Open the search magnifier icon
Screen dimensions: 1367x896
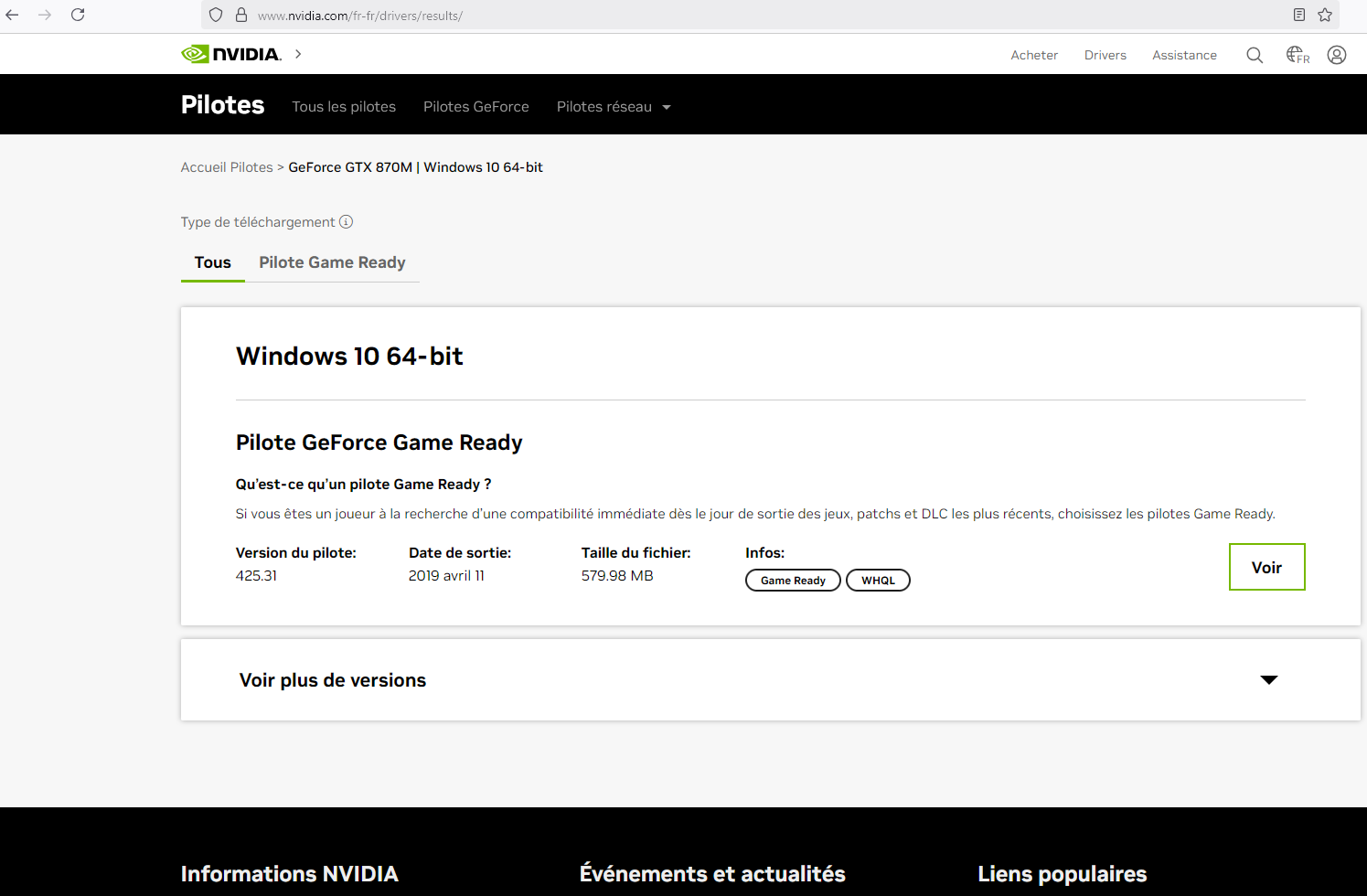1255,55
